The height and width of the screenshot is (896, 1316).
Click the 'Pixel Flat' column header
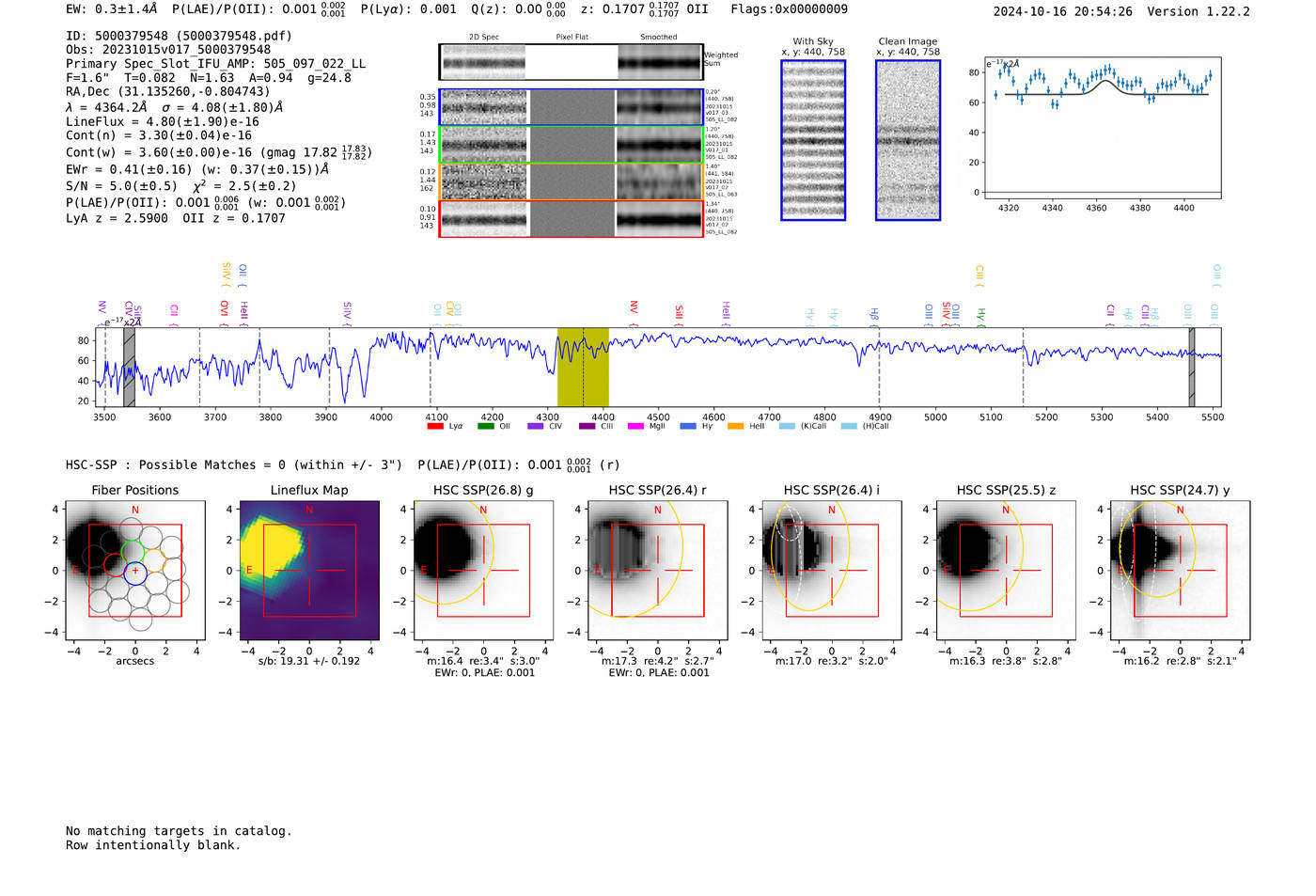[x=572, y=37]
